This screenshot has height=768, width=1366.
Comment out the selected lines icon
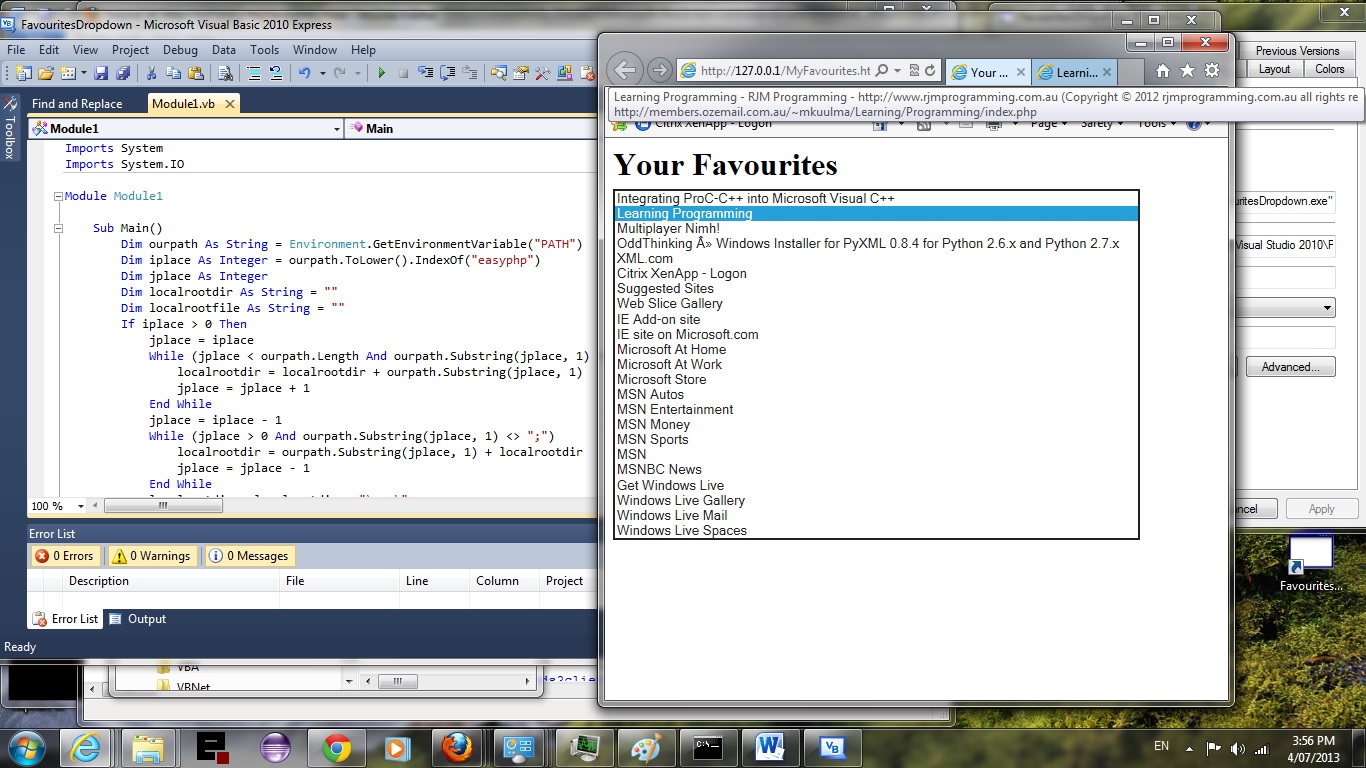click(254, 73)
